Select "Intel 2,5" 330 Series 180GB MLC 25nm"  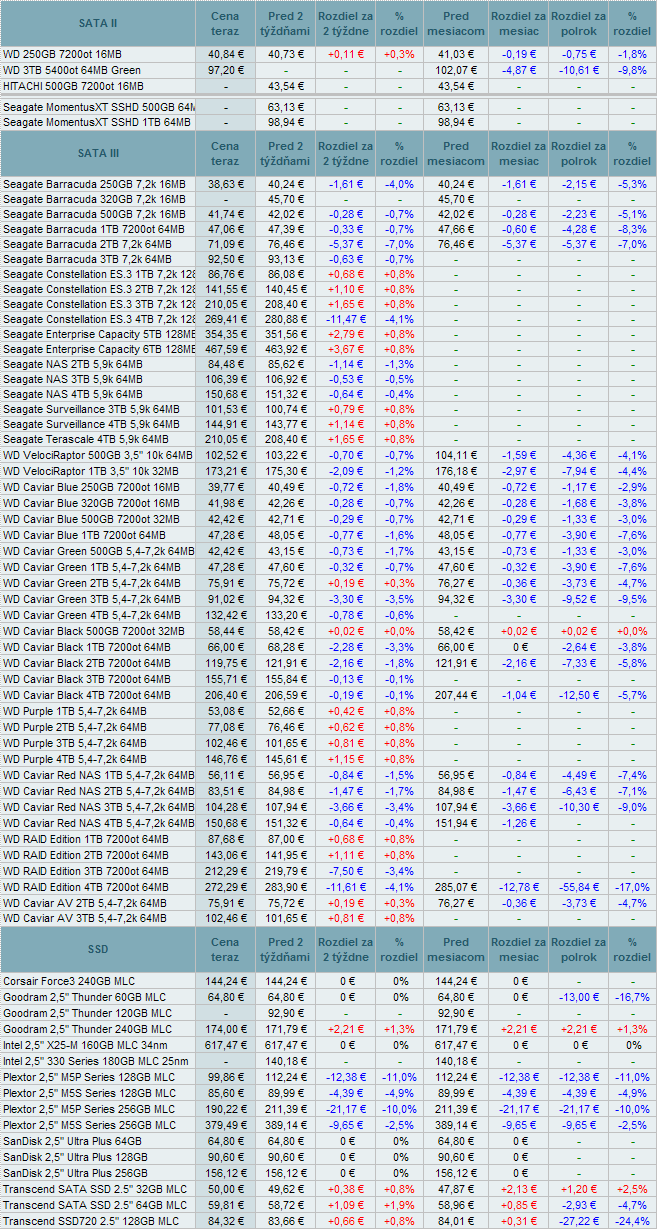tap(96, 1061)
